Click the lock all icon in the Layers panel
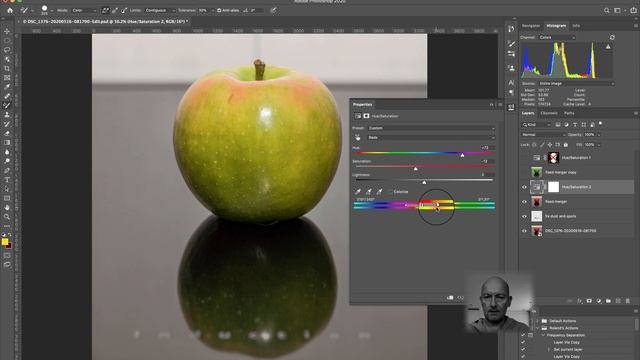 [565, 145]
